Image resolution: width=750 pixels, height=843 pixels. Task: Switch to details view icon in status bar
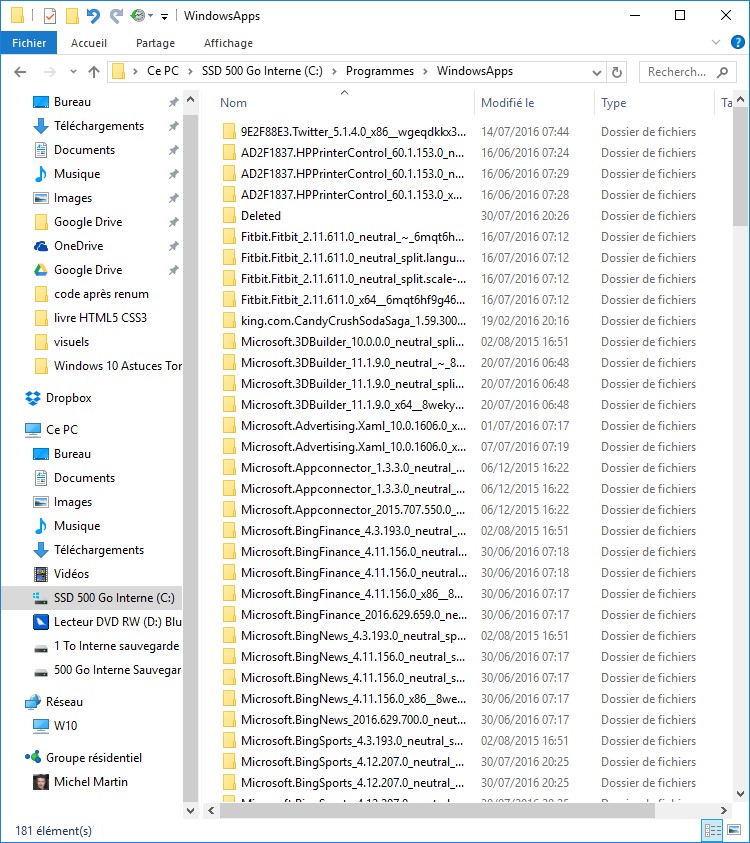[712, 830]
